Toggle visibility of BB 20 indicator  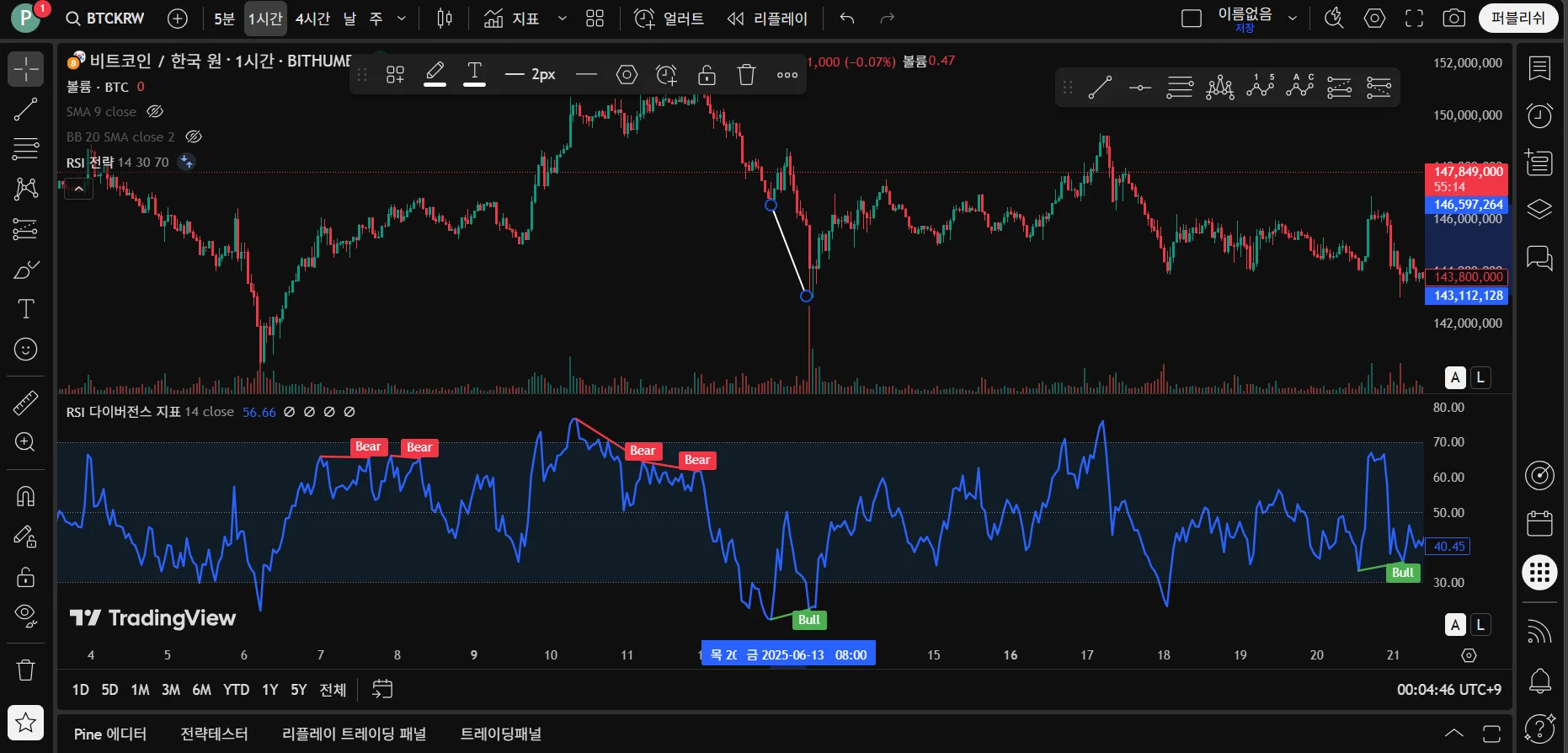tap(194, 136)
